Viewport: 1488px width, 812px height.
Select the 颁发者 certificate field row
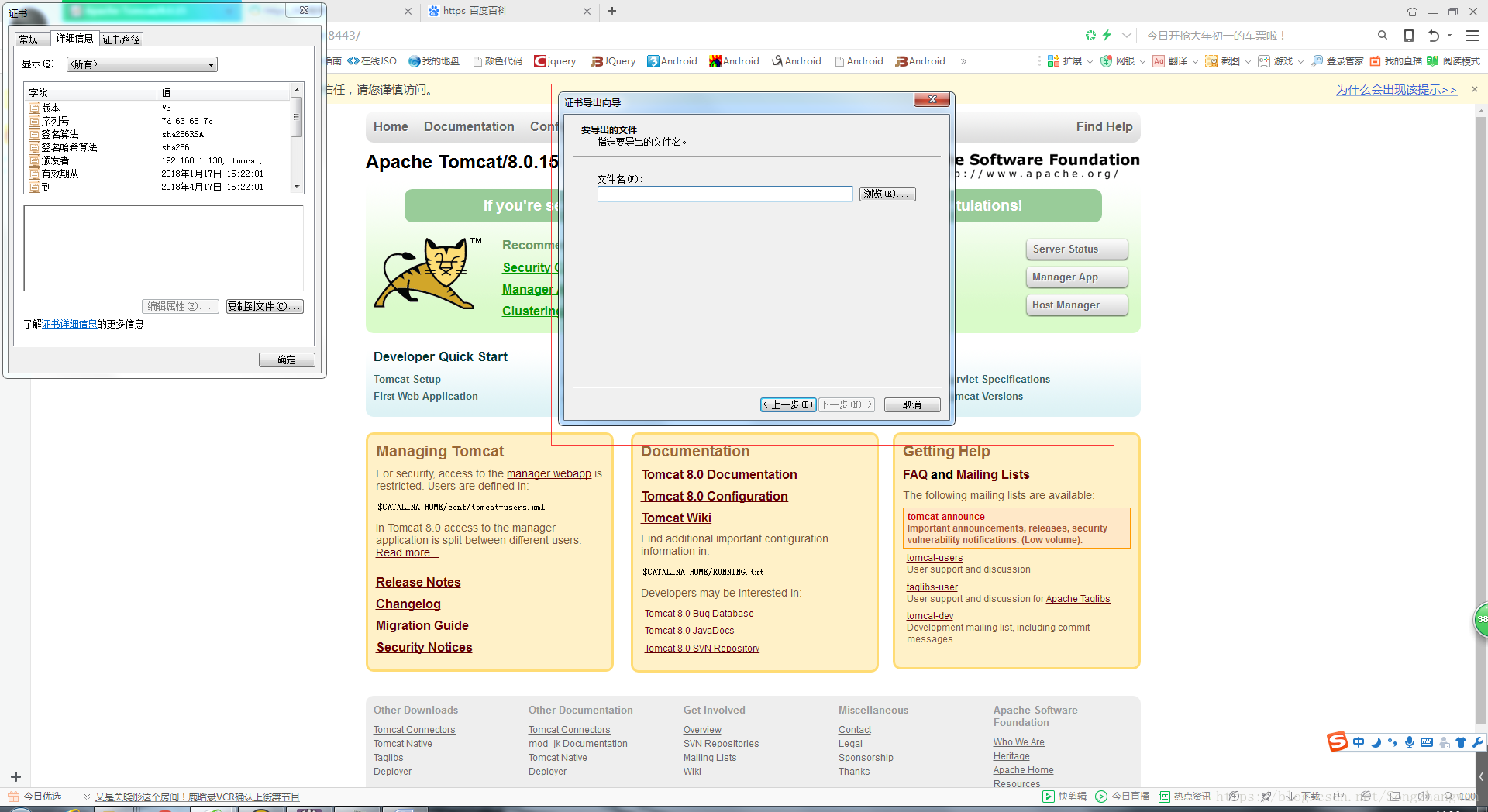tap(158, 160)
